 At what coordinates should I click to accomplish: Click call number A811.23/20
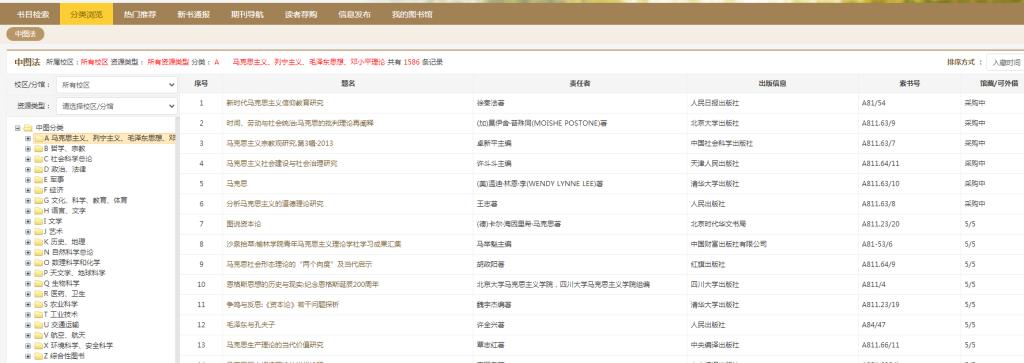[881, 225]
